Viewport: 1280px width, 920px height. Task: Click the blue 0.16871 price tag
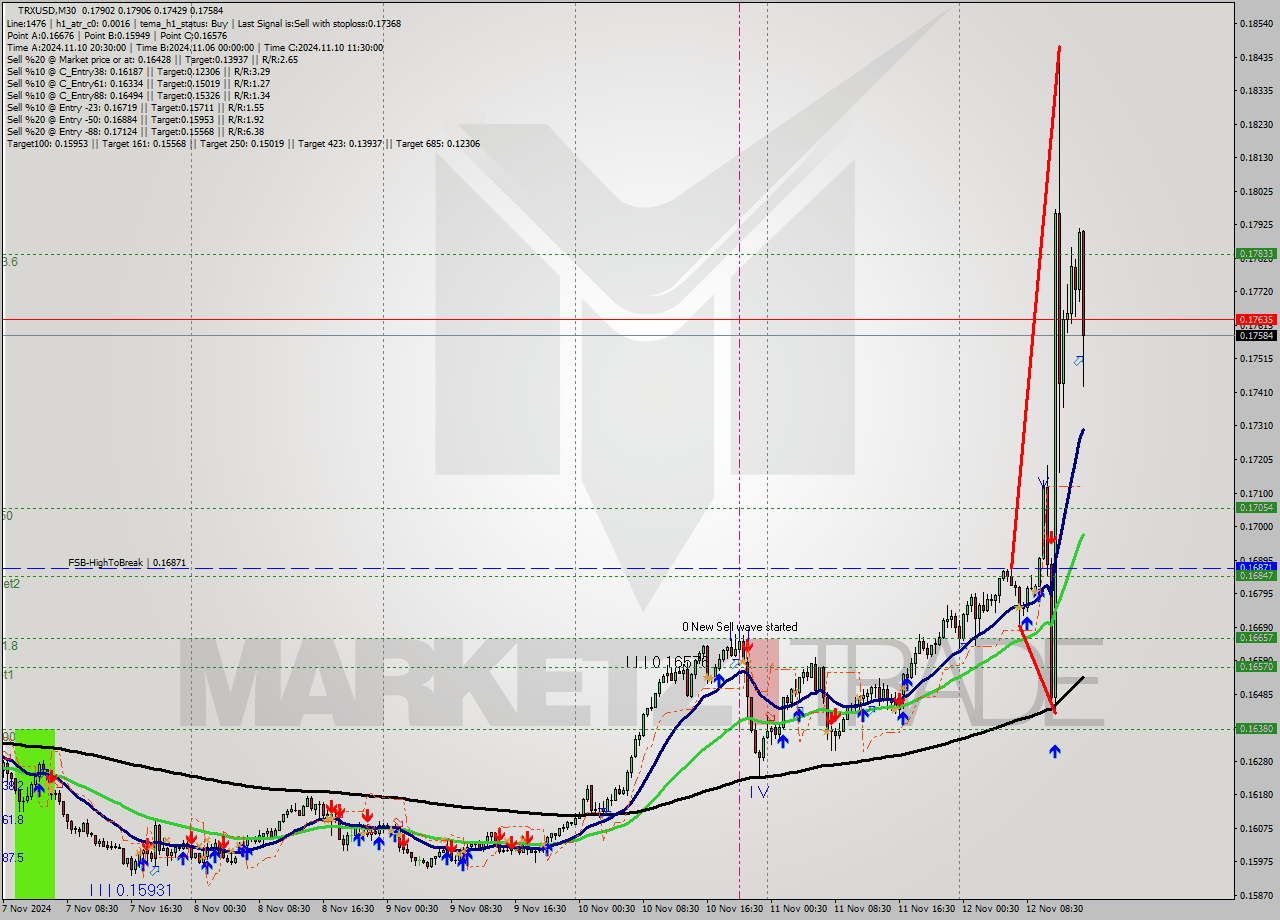click(1257, 566)
